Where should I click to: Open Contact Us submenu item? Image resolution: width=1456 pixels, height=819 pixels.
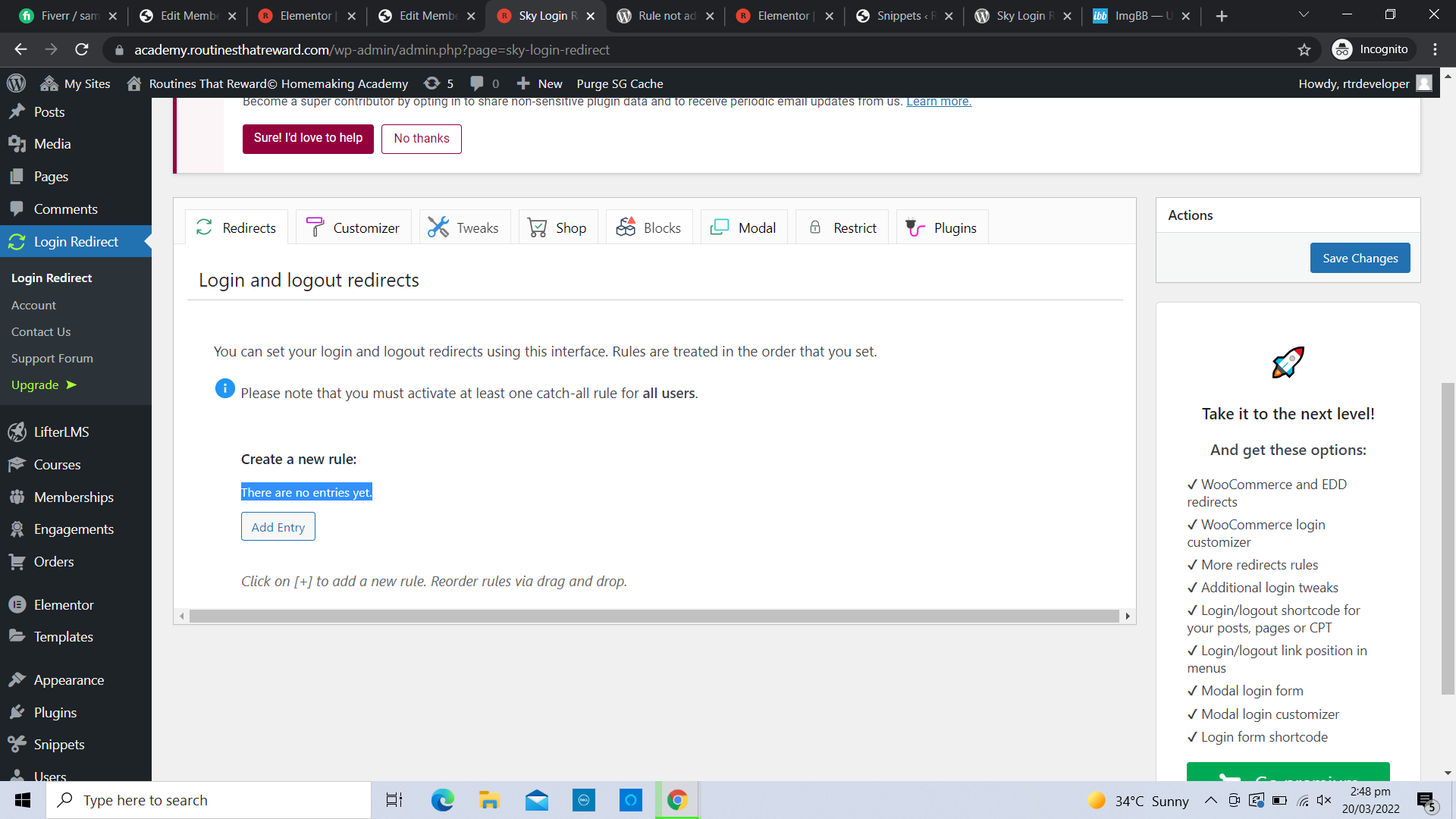(41, 331)
